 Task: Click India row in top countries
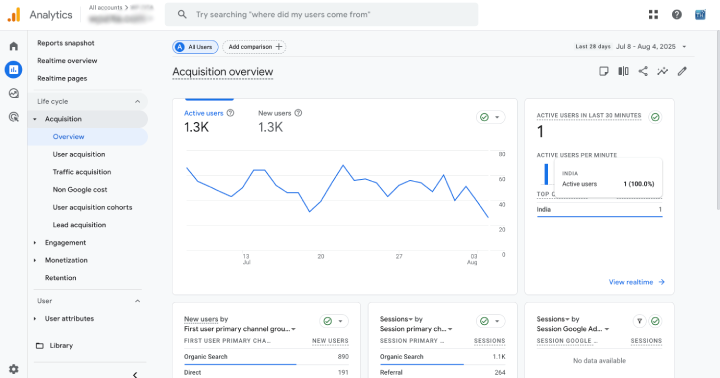pos(599,209)
